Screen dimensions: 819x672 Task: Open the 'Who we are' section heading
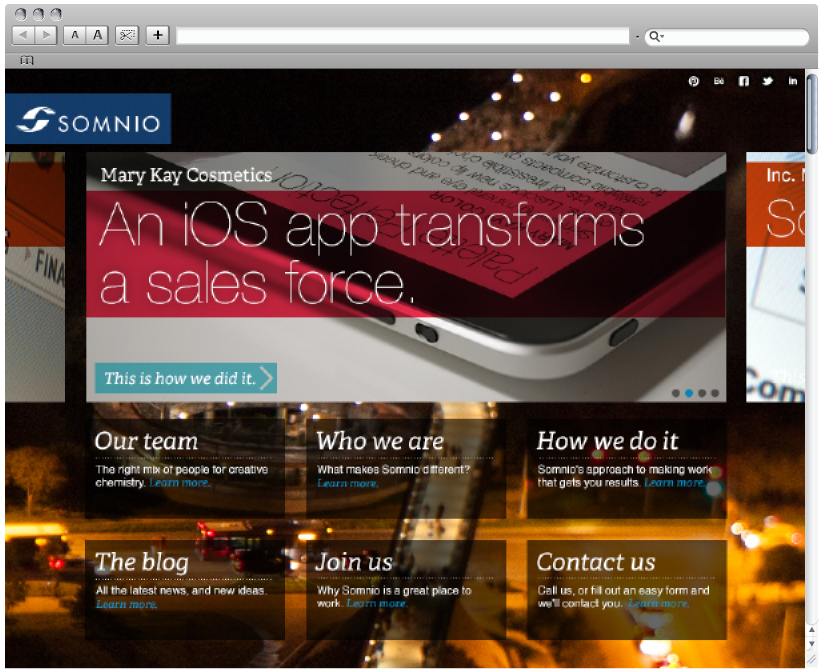[380, 442]
